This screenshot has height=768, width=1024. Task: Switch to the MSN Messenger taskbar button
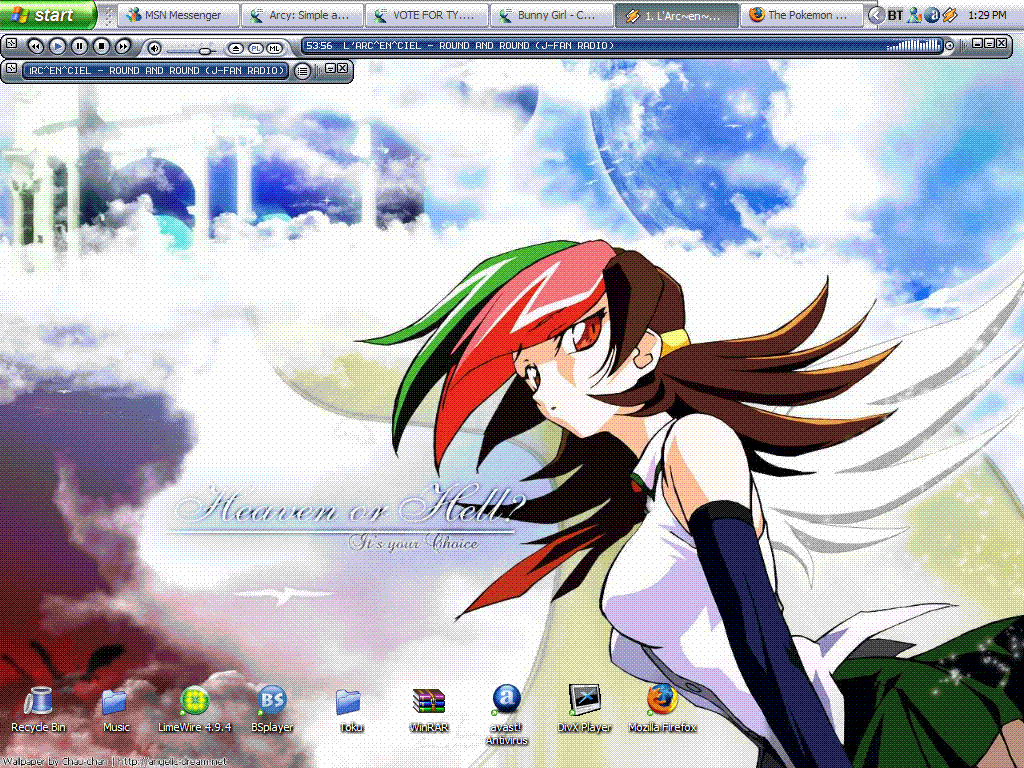(x=178, y=15)
